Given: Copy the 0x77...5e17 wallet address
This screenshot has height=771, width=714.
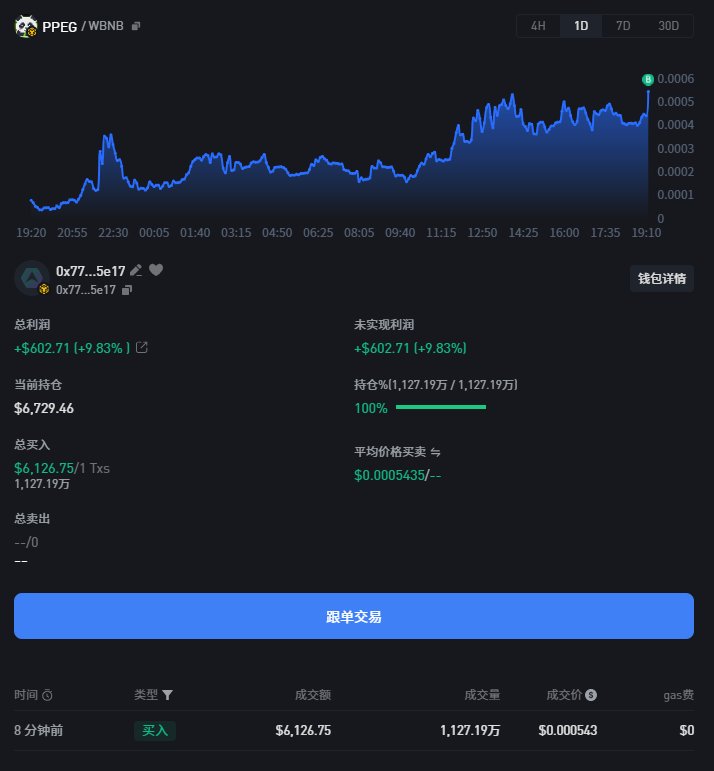Looking at the screenshot, I should (127, 290).
